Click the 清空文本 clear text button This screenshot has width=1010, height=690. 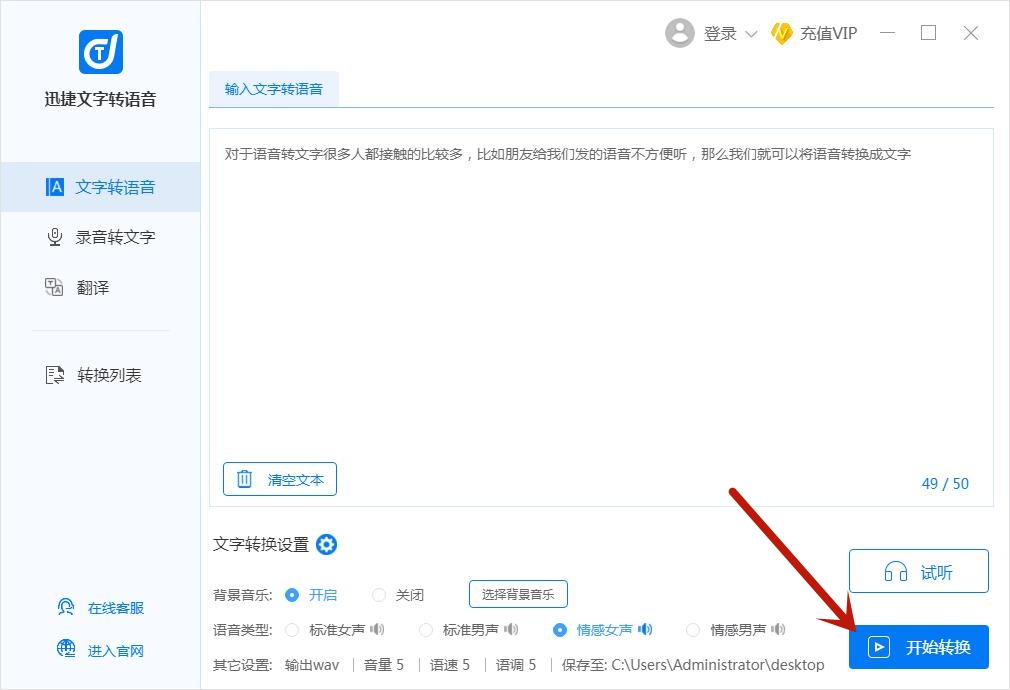(x=280, y=479)
